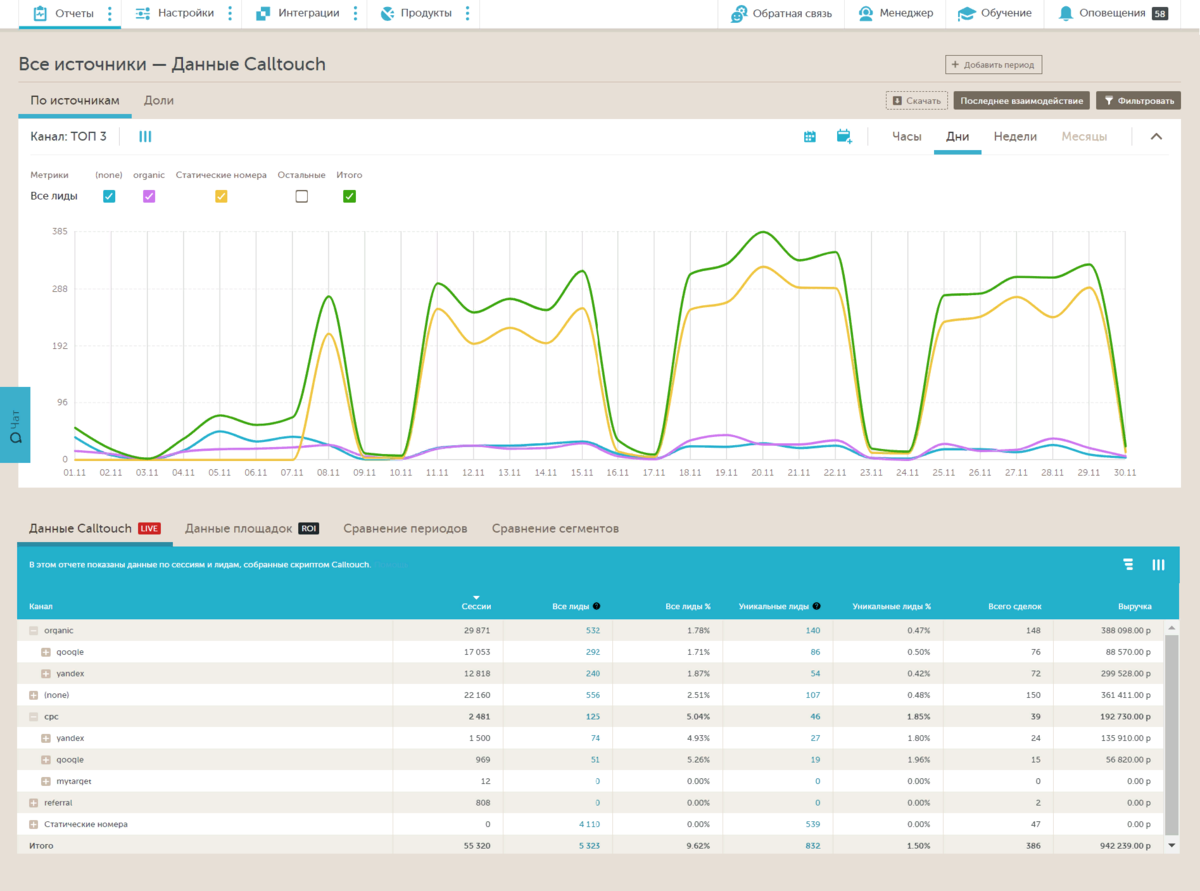Switch to the Доли tab

159,100
